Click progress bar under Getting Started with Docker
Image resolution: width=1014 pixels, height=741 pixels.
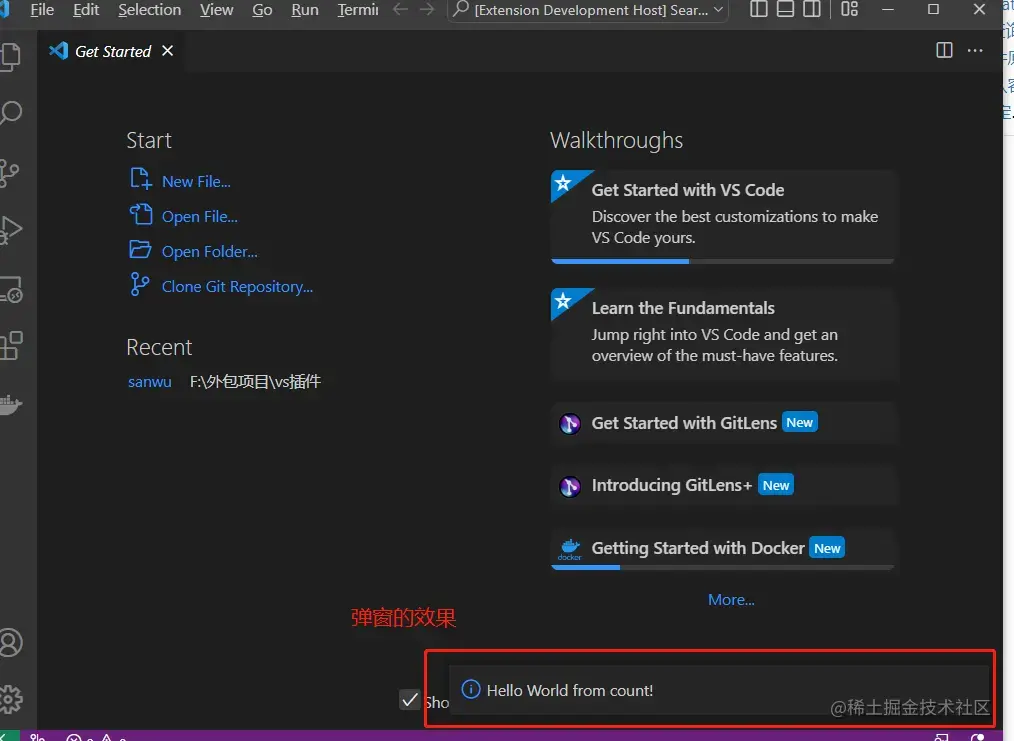pos(722,567)
